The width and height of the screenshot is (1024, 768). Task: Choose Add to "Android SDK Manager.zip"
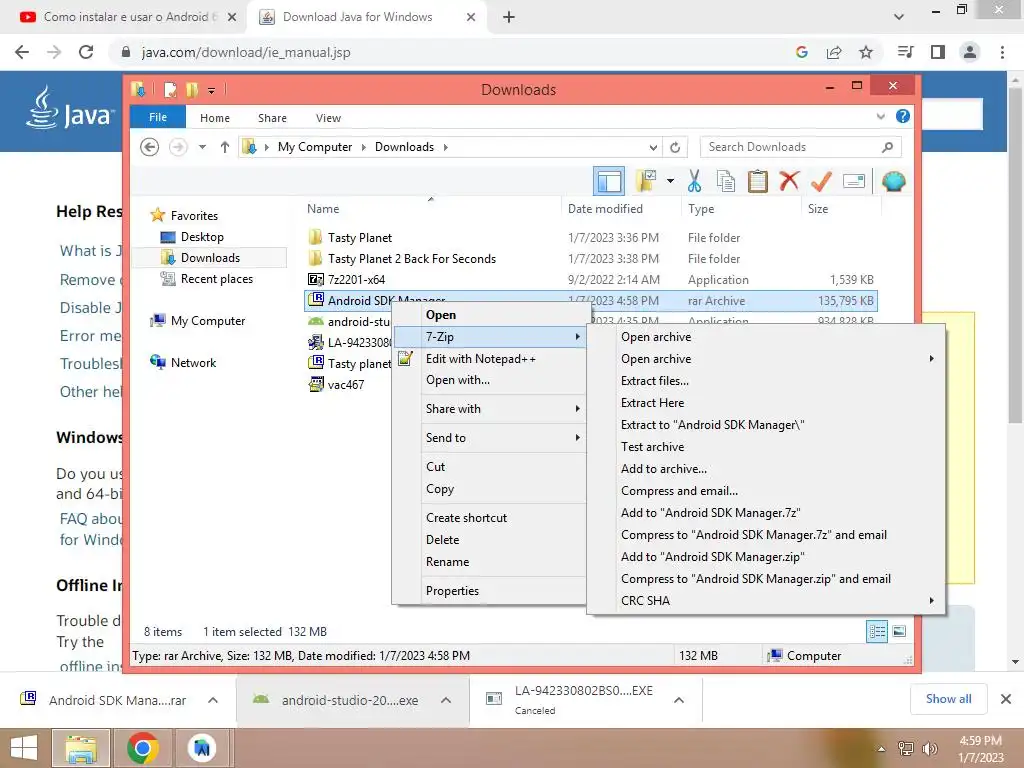tap(712, 557)
